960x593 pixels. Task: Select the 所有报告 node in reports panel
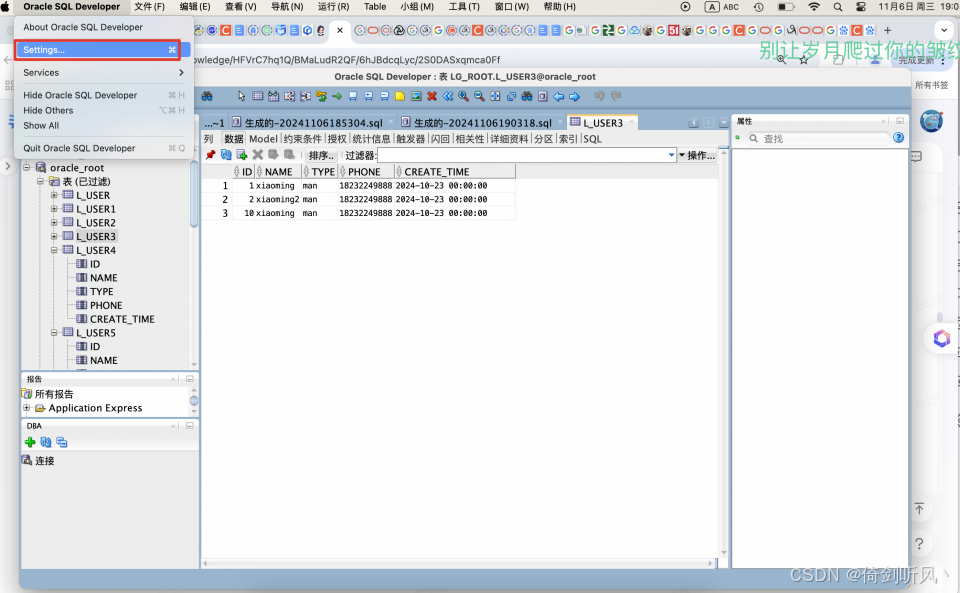click(54, 393)
